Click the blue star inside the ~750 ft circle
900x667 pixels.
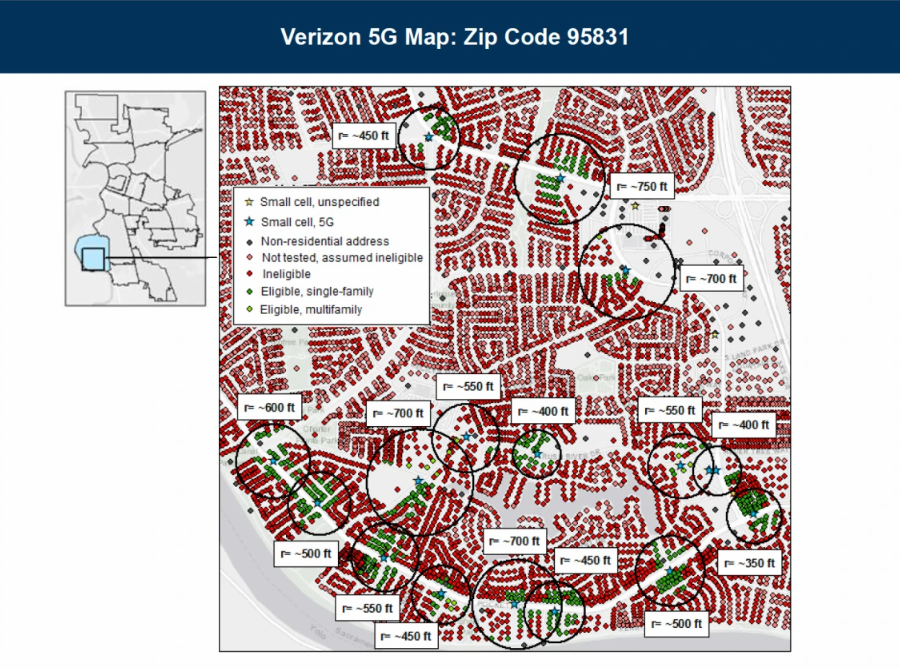tap(561, 179)
